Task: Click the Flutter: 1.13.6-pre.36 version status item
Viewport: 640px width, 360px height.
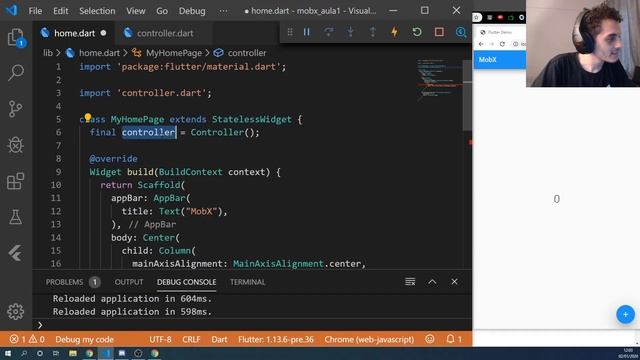Action: [x=276, y=339]
